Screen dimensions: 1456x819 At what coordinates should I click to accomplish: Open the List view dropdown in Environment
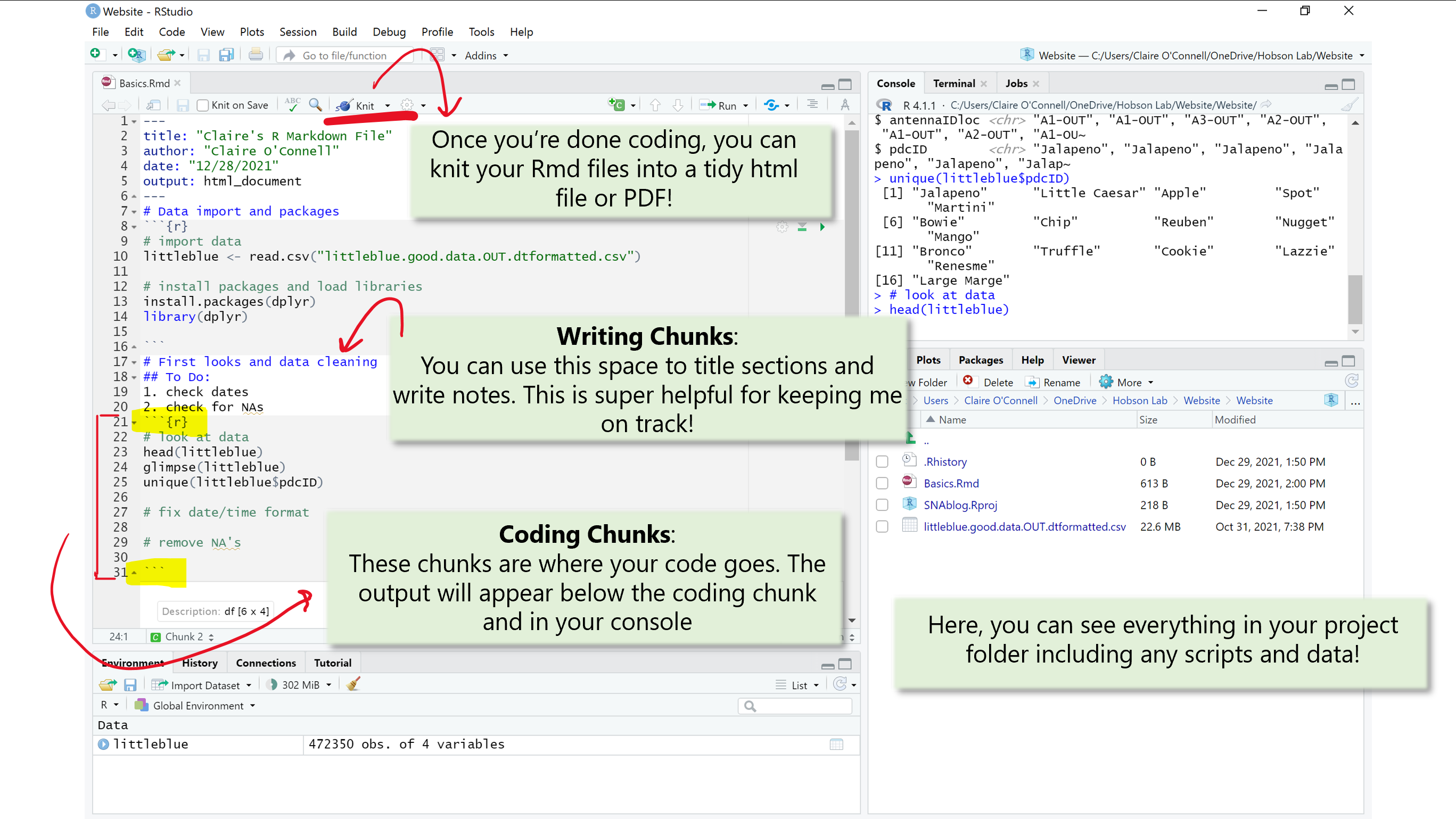click(797, 684)
